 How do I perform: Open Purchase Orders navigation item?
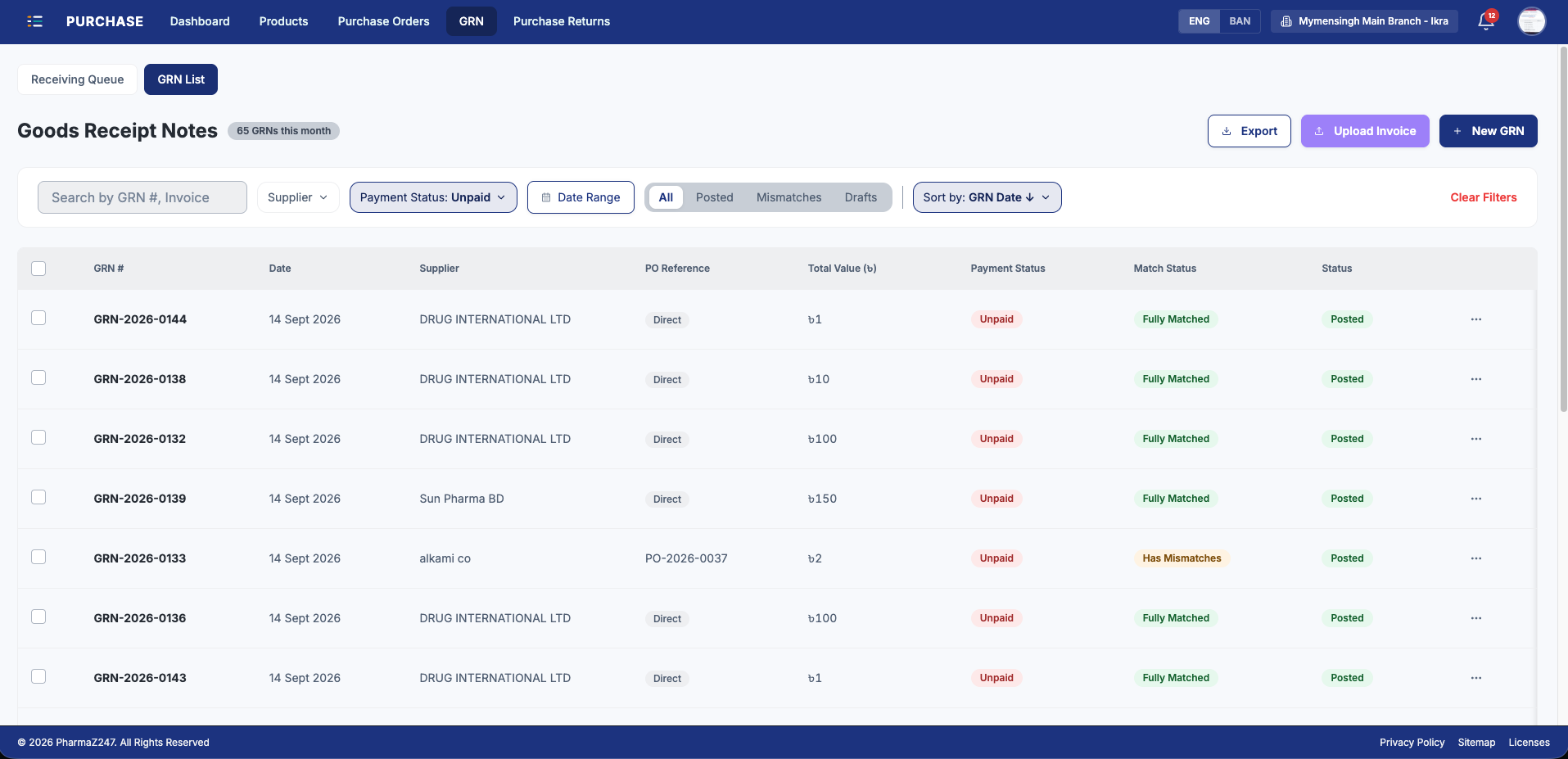pyautogui.click(x=383, y=21)
